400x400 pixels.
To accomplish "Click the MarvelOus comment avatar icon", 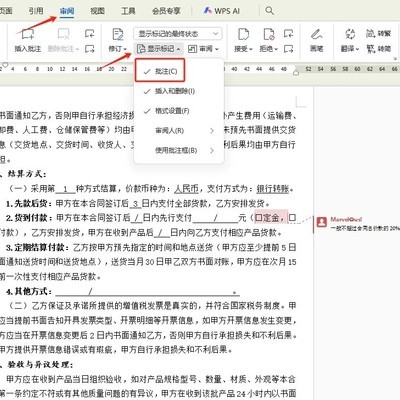I will pos(322,222).
